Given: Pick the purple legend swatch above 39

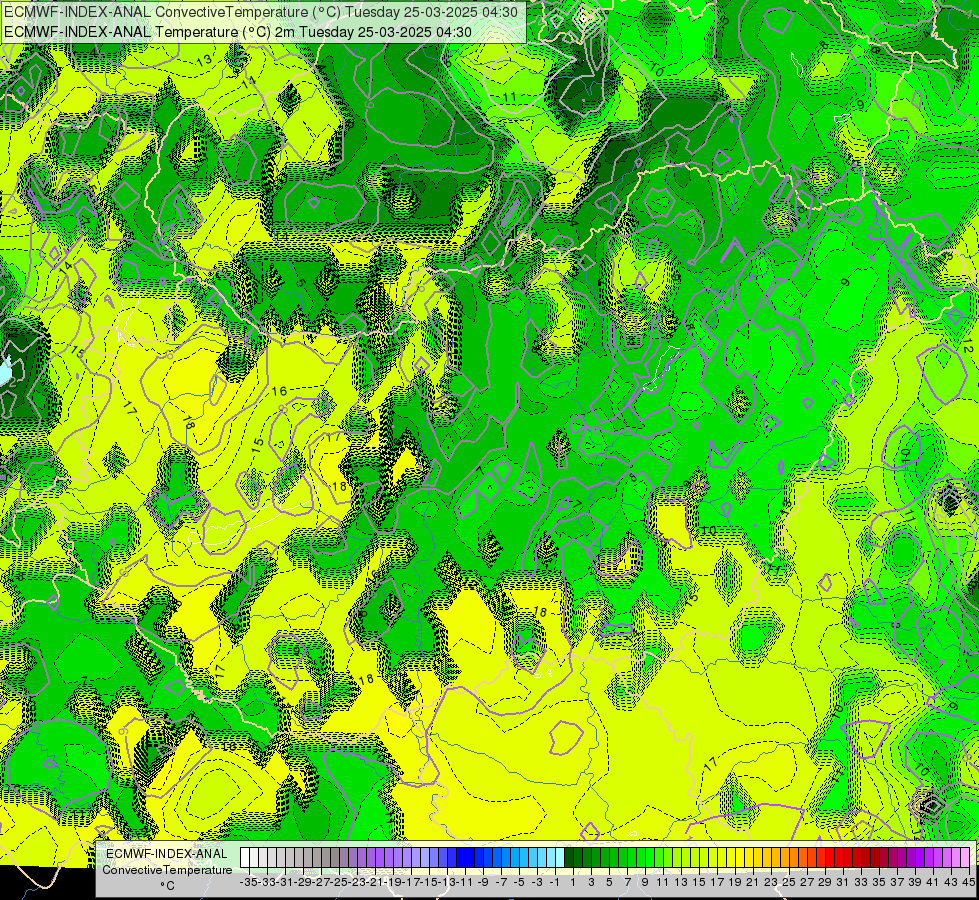Looking at the screenshot, I should [x=911, y=858].
